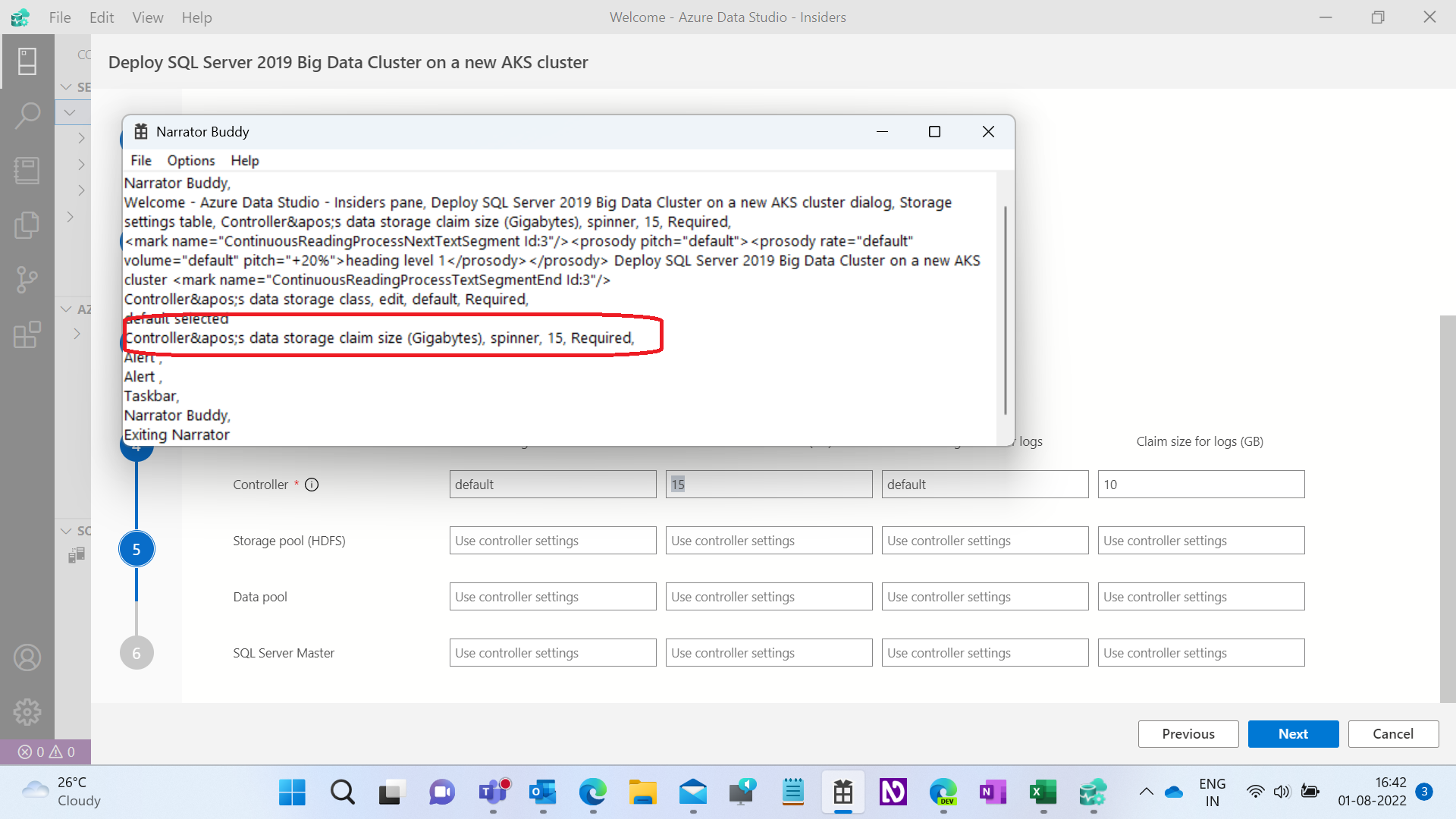Adjust the Controller claim size spinner
Screen dimensions: 1456x819
(x=768, y=484)
